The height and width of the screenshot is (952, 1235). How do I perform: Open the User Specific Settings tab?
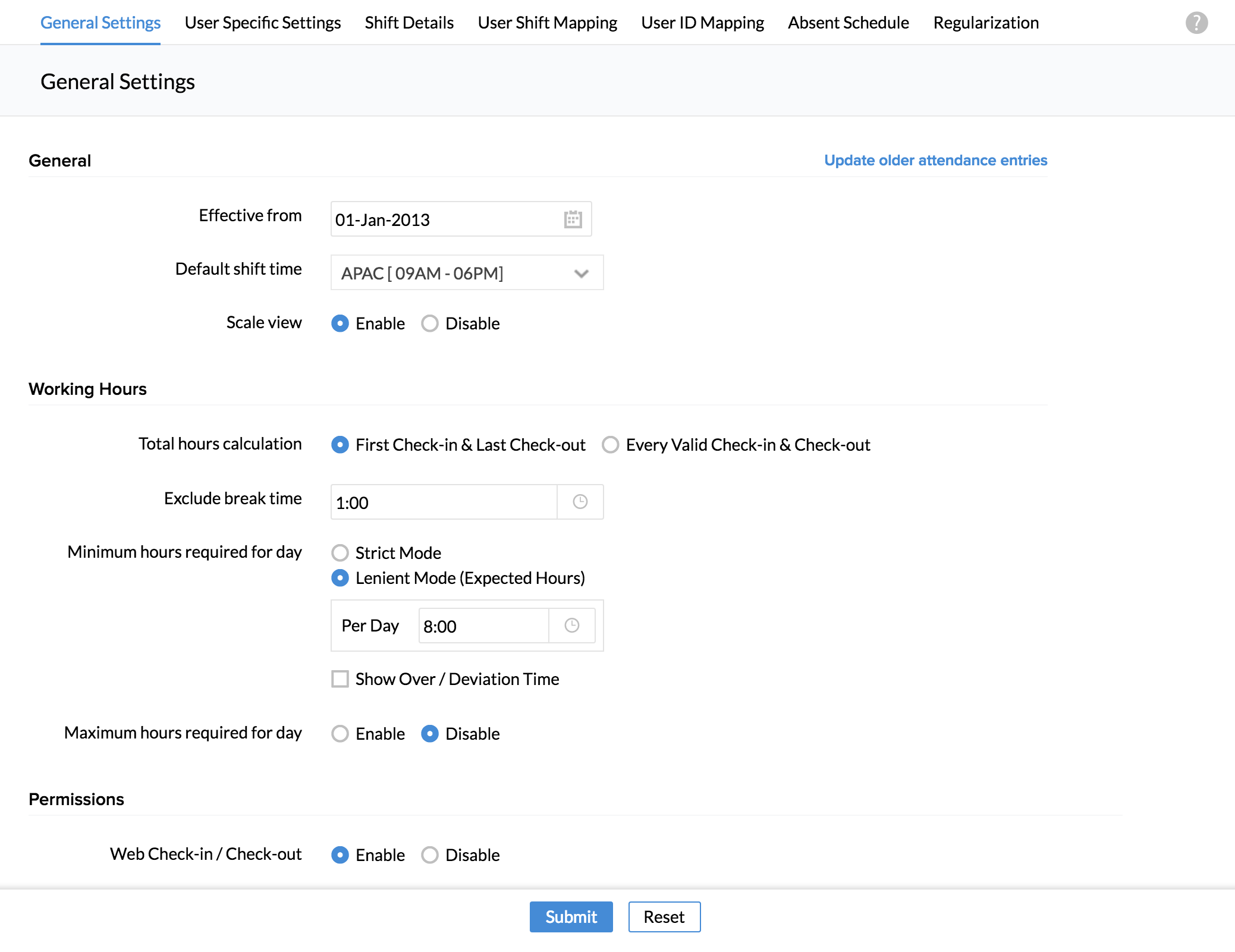(262, 23)
